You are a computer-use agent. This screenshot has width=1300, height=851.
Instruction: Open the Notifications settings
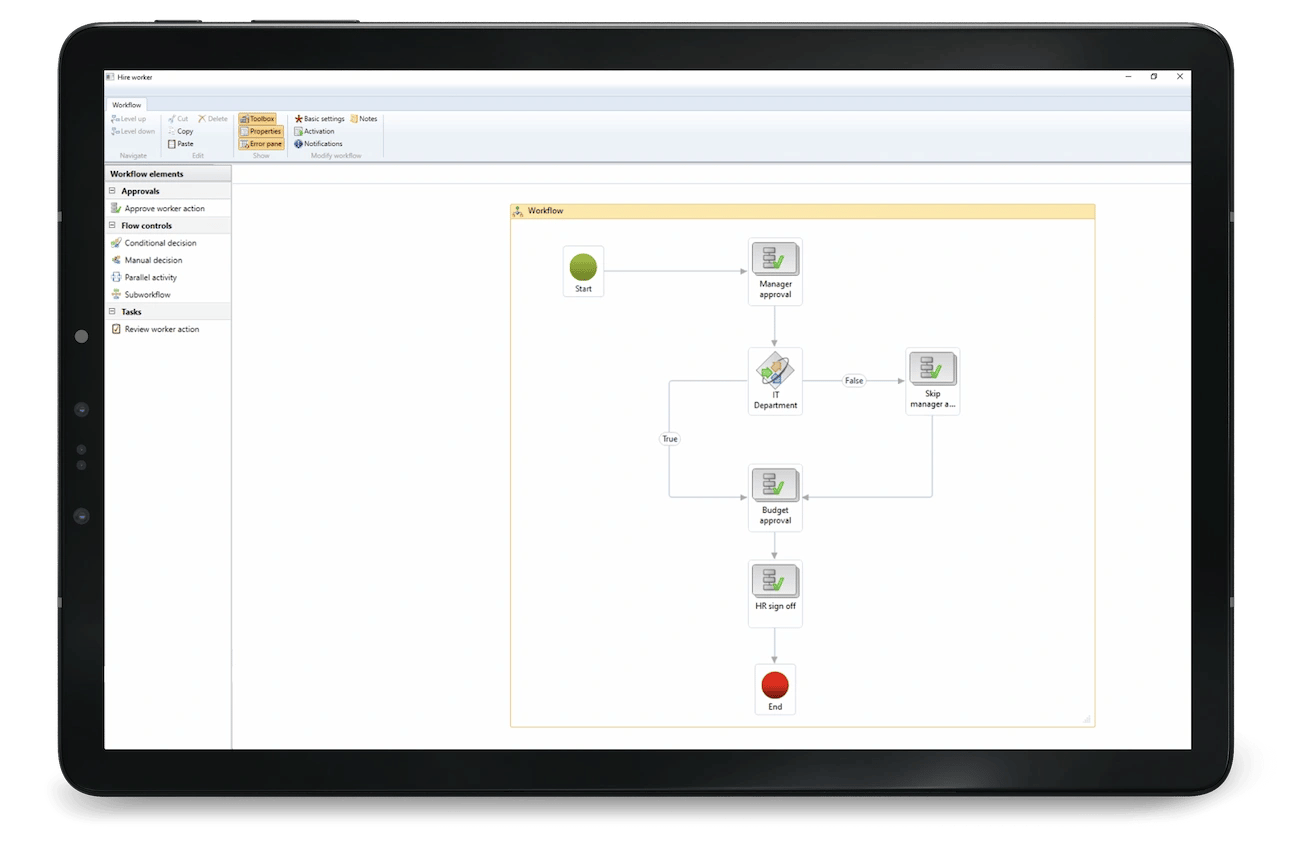318,144
